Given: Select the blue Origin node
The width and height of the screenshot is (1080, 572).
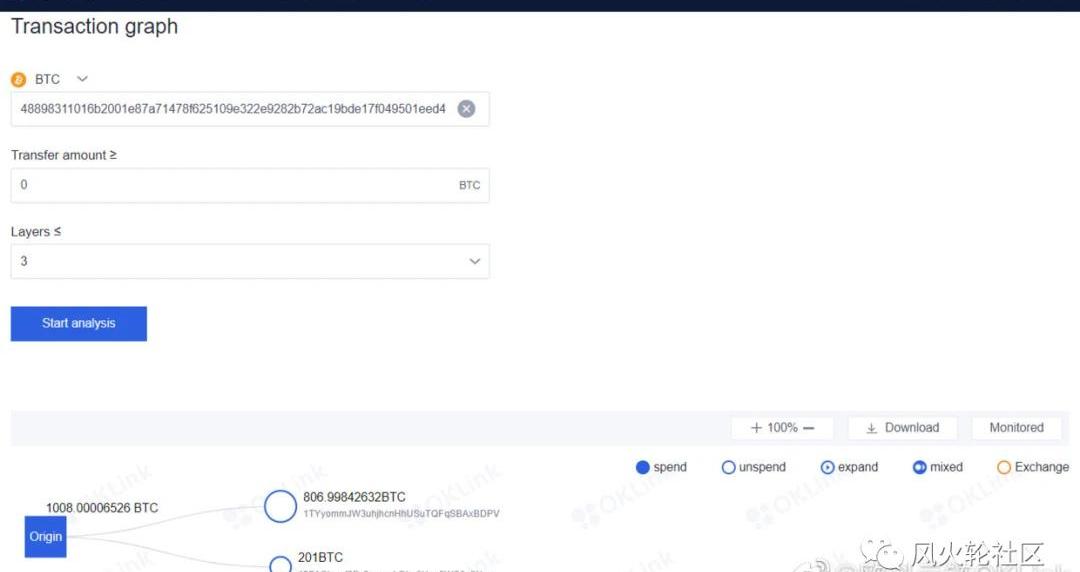Looking at the screenshot, I should click(x=45, y=537).
